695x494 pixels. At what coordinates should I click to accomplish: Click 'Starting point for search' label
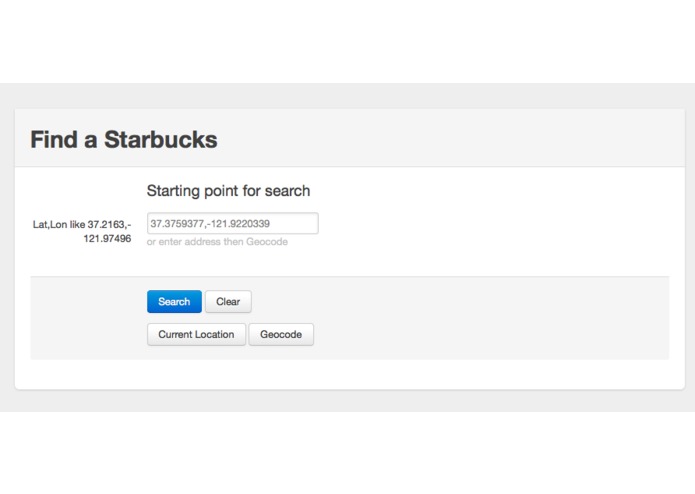point(228,191)
